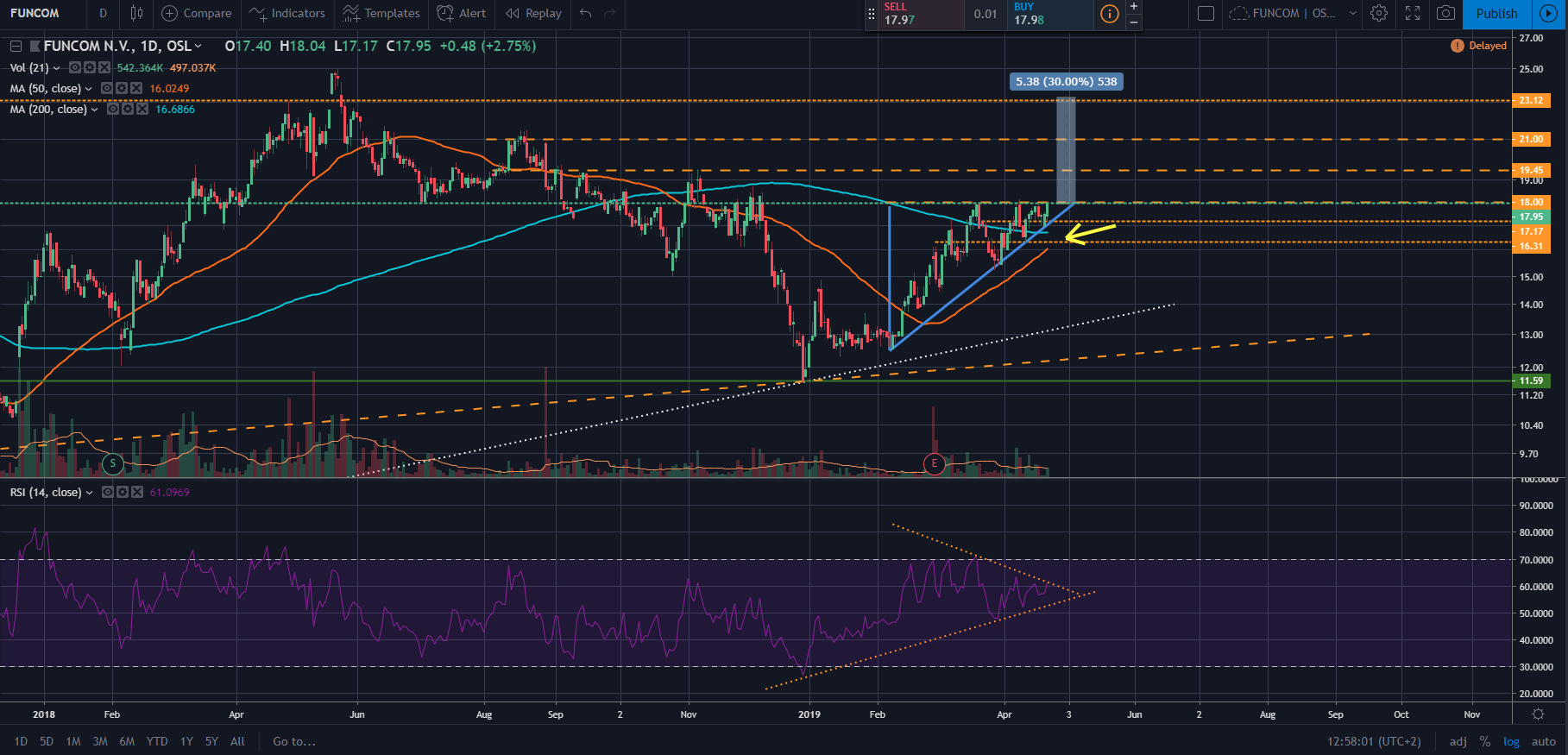Start bar Replay mode
Screen dimensions: 1568x755
tap(534, 13)
